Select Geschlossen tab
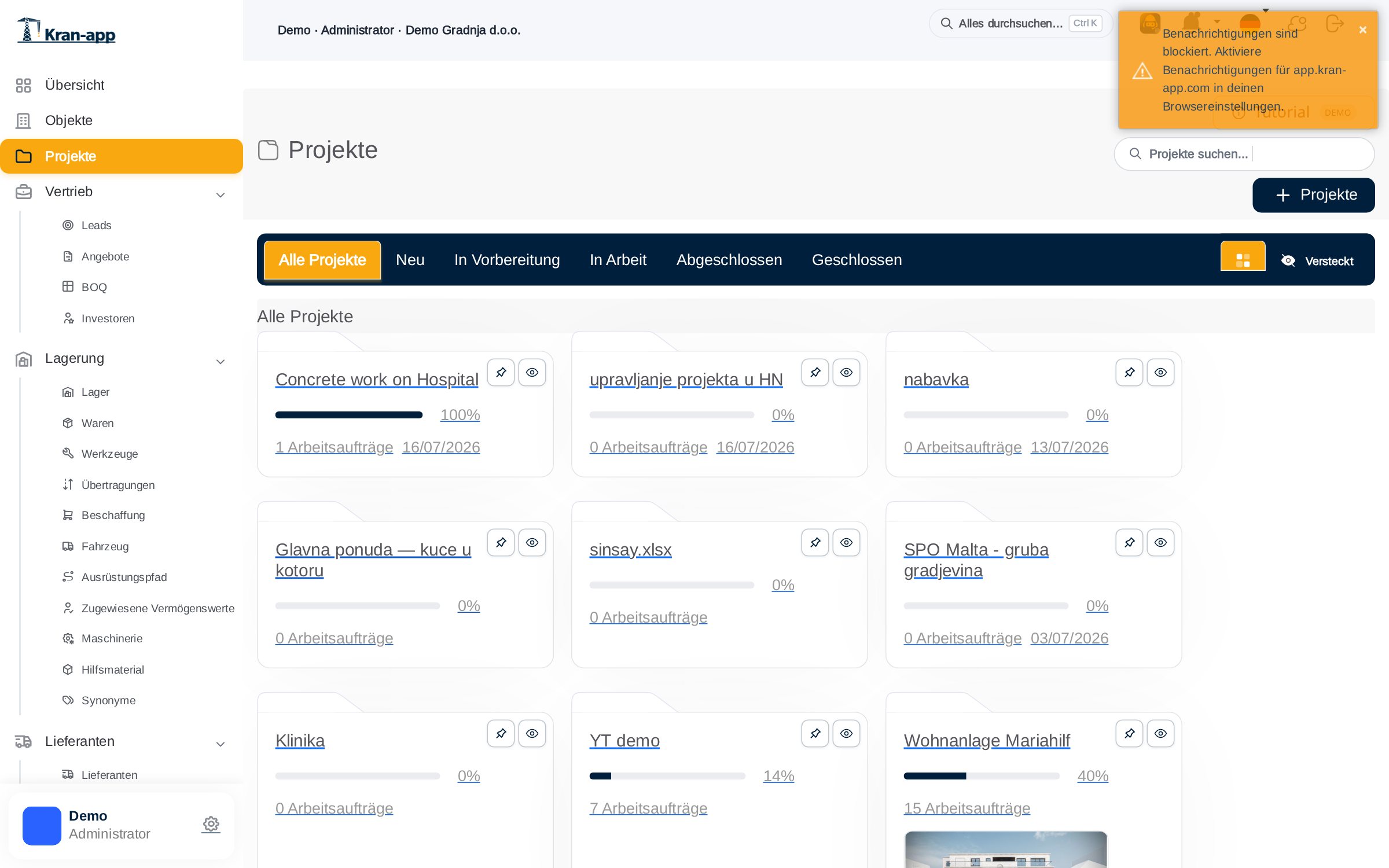 [857, 260]
